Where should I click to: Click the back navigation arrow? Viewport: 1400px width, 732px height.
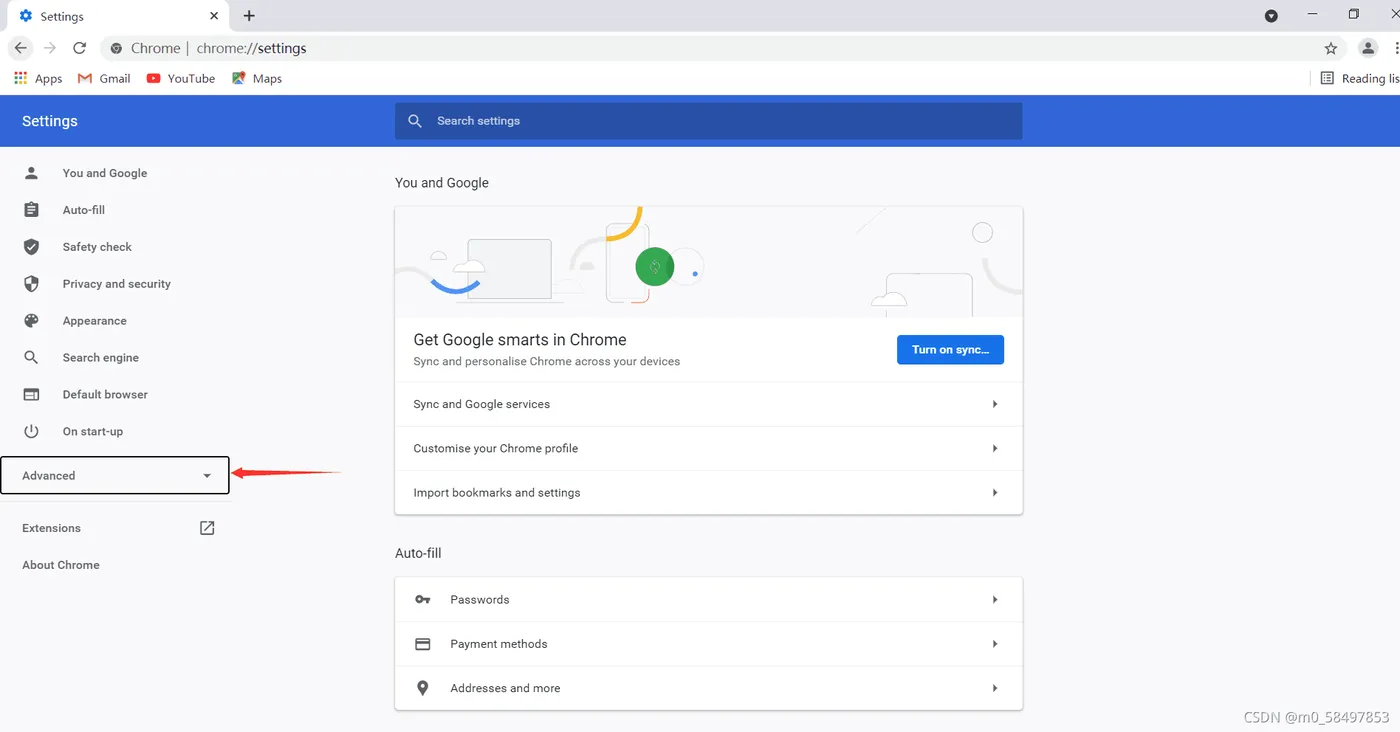point(21,48)
